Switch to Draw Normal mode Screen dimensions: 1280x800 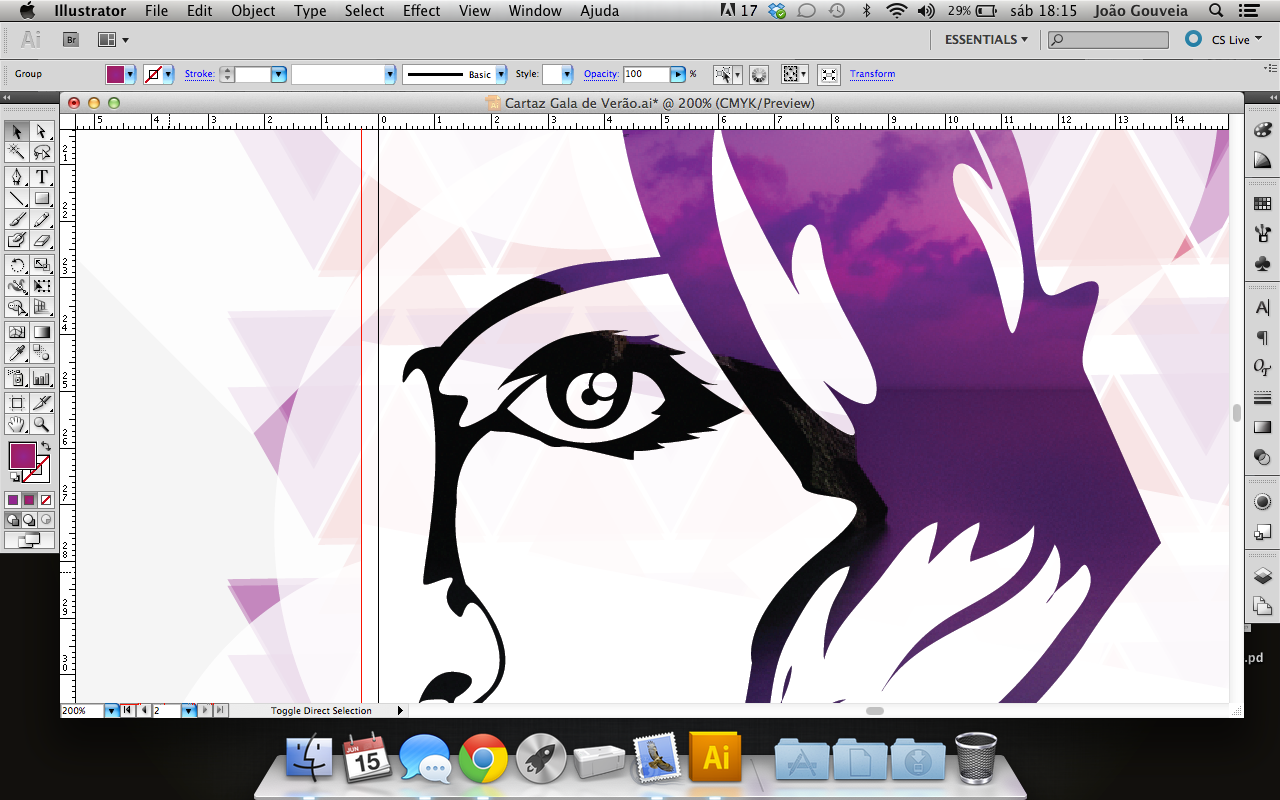[x=13, y=520]
